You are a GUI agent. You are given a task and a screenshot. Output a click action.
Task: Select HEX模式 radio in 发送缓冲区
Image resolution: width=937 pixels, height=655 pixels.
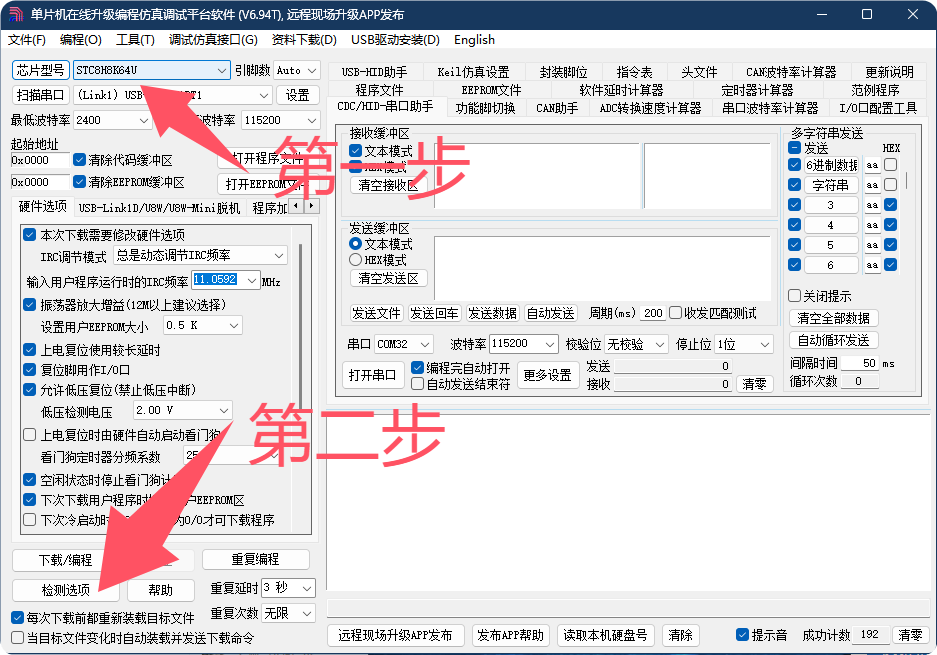click(356, 260)
